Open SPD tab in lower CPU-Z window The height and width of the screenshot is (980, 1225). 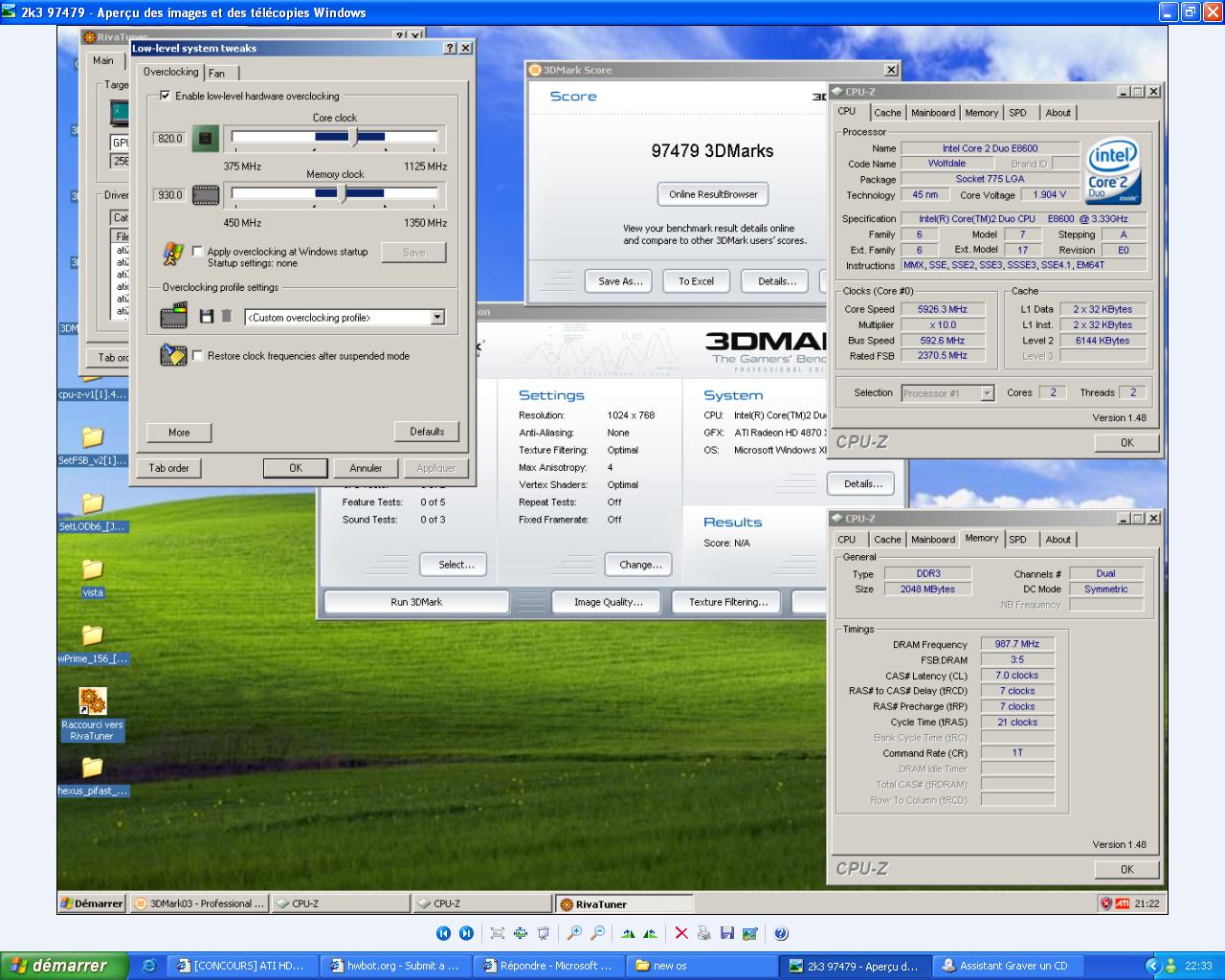tap(1018, 540)
